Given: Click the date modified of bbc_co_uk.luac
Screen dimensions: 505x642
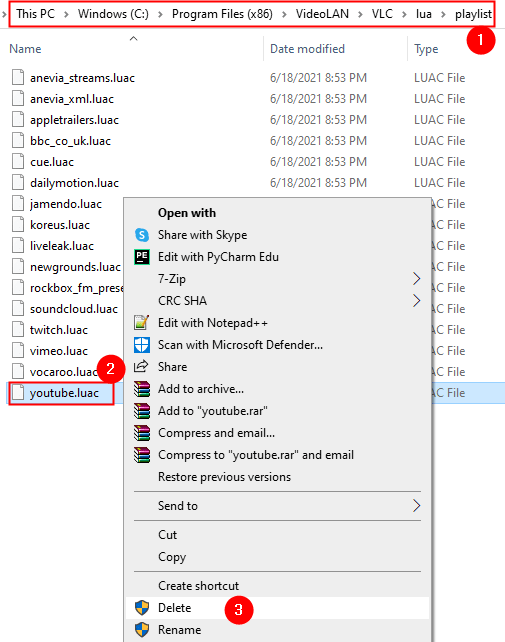Looking at the screenshot, I should click(318, 141).
